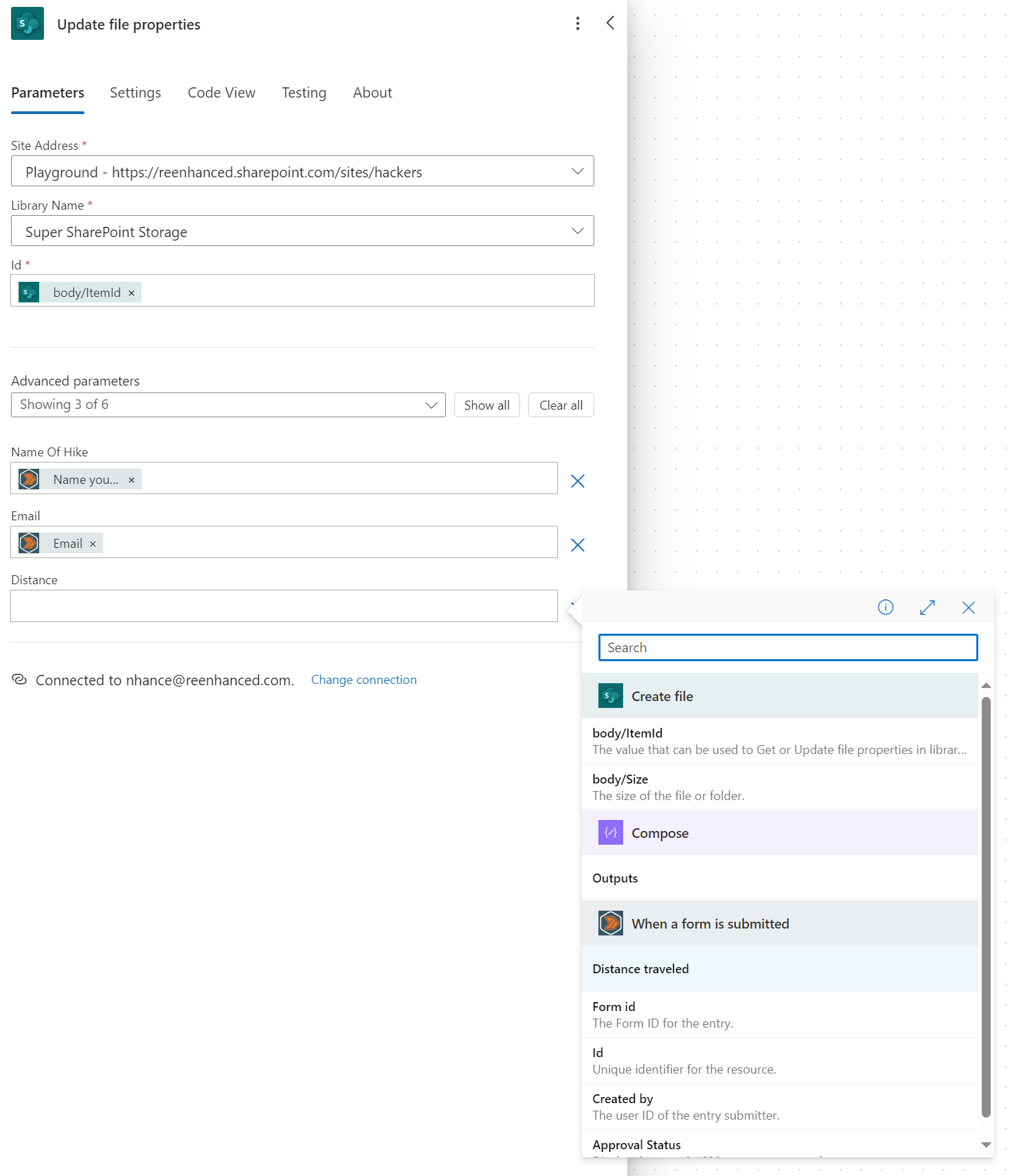
Task: Select body/ItemId from Create file outputs
Action: click(x=780, y=741)
